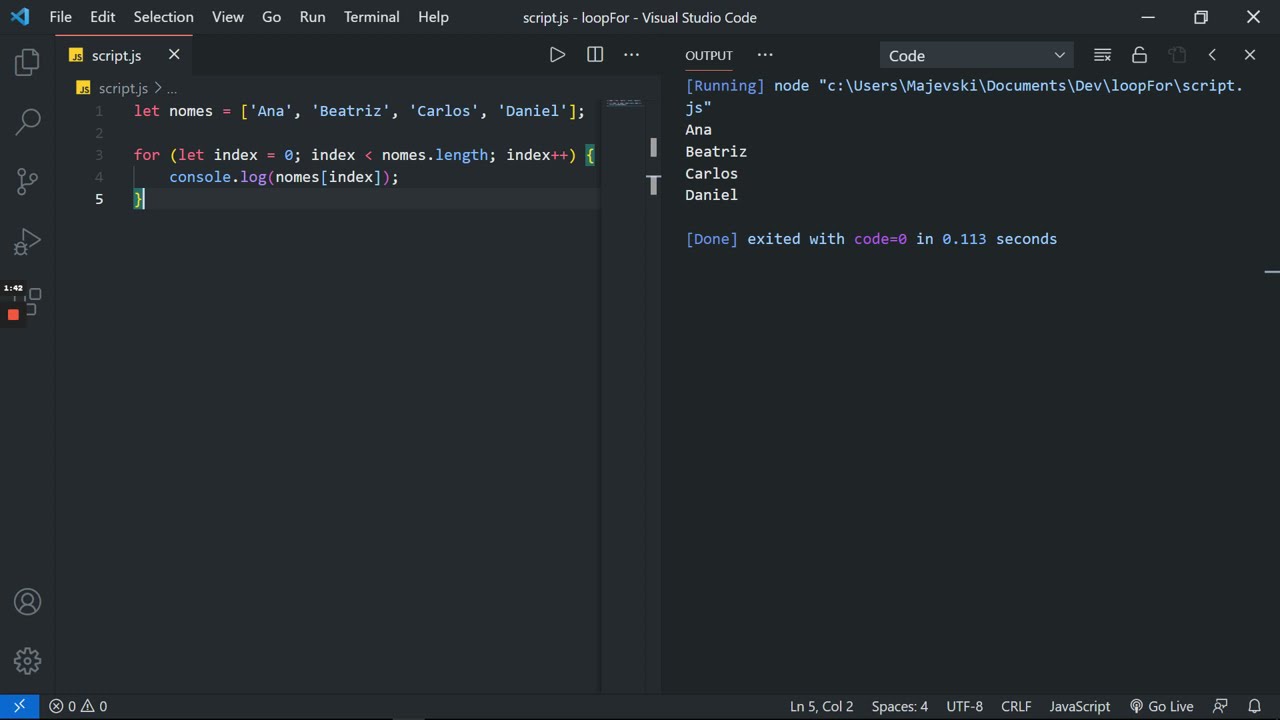Screen dimensions: 1280x720
Task: Click the code minimap preview
Action: tap(624, 103)
